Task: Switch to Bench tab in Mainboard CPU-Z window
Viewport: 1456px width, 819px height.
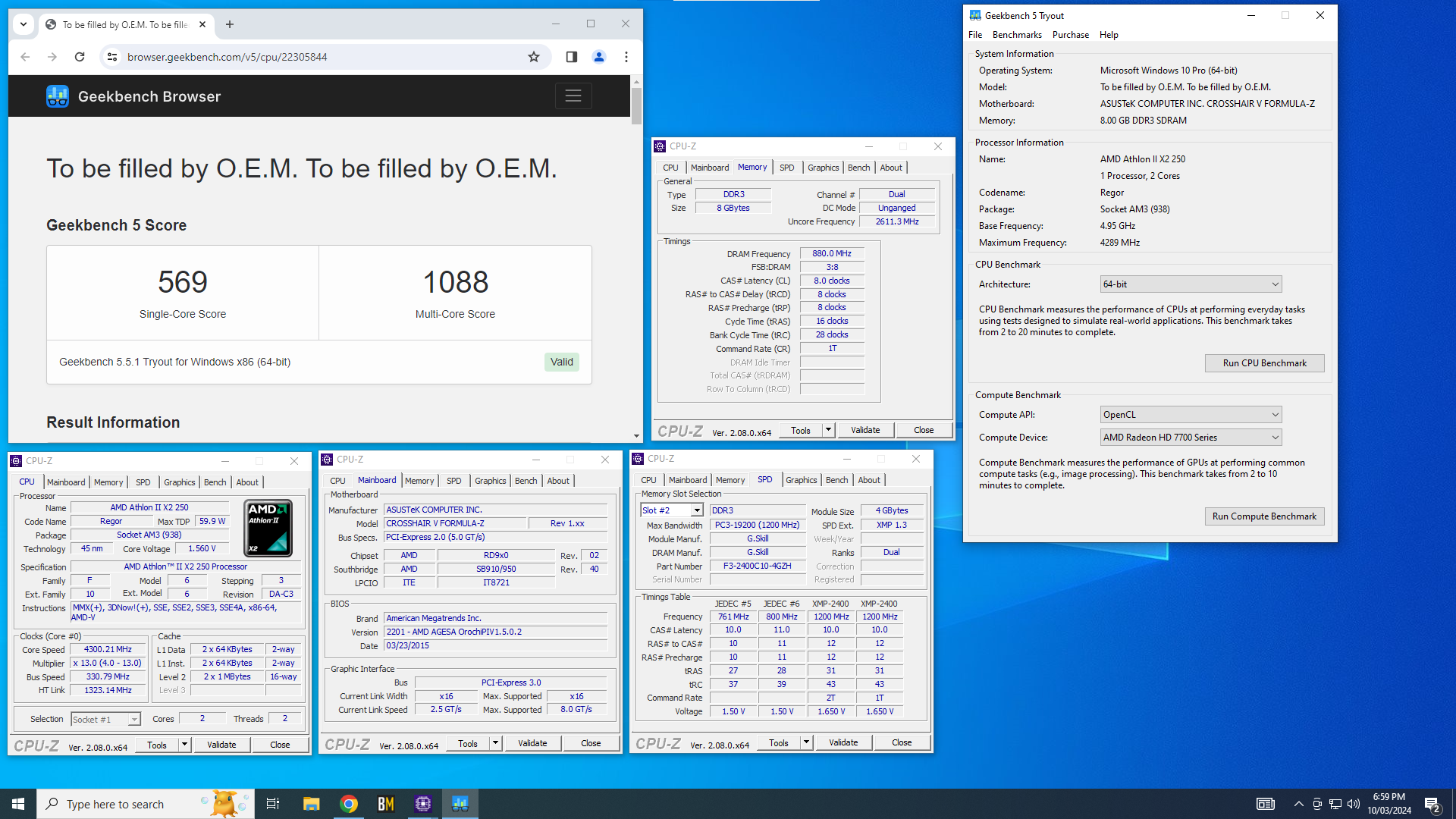Action: click(526, 481)
